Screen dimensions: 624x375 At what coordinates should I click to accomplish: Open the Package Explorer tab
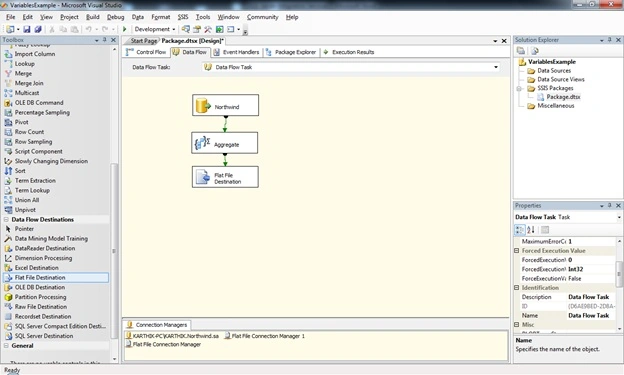291,52
